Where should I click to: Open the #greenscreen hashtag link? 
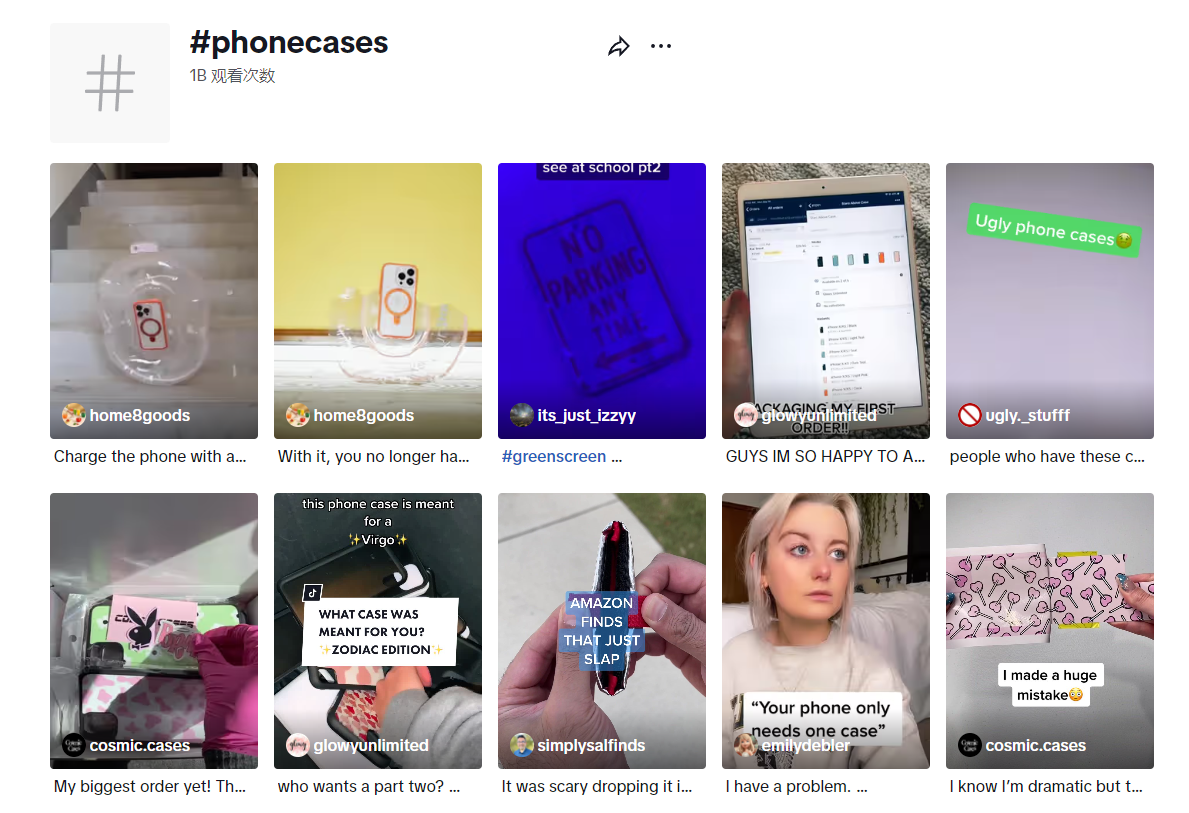pyautogui.click(x=554, y=457)
